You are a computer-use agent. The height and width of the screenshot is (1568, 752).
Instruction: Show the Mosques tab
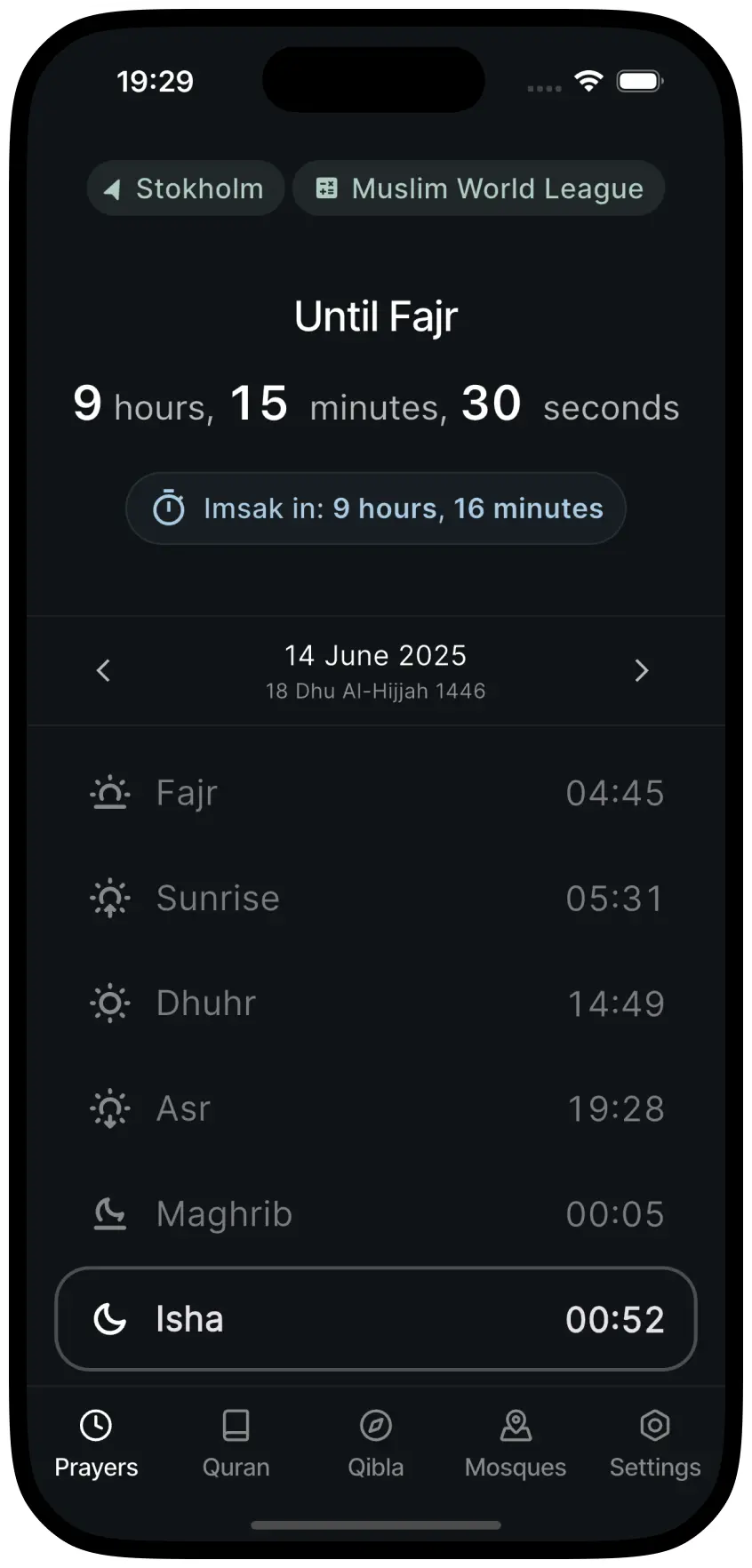(516, 1444)
